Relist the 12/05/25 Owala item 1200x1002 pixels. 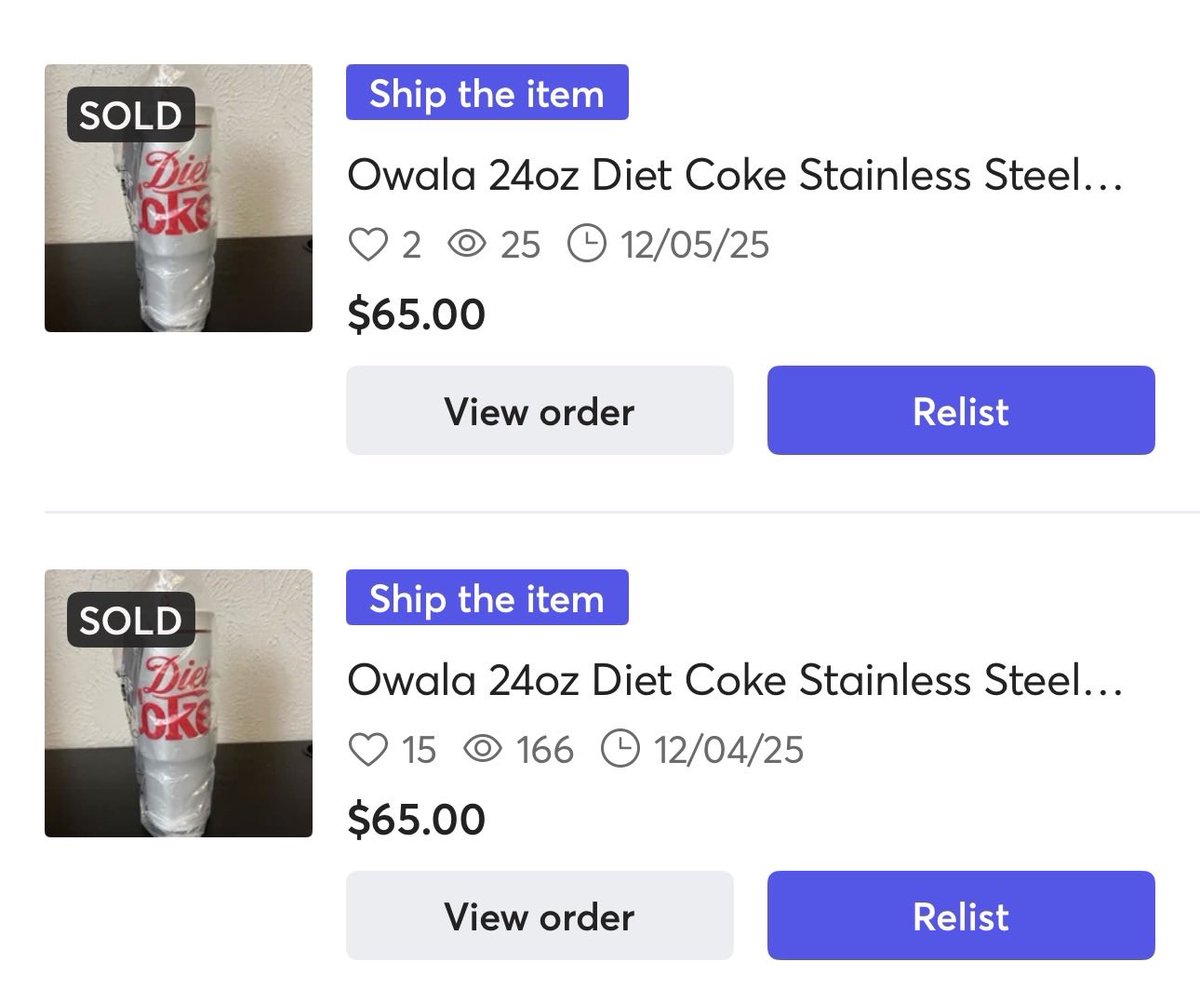(960, 411)
